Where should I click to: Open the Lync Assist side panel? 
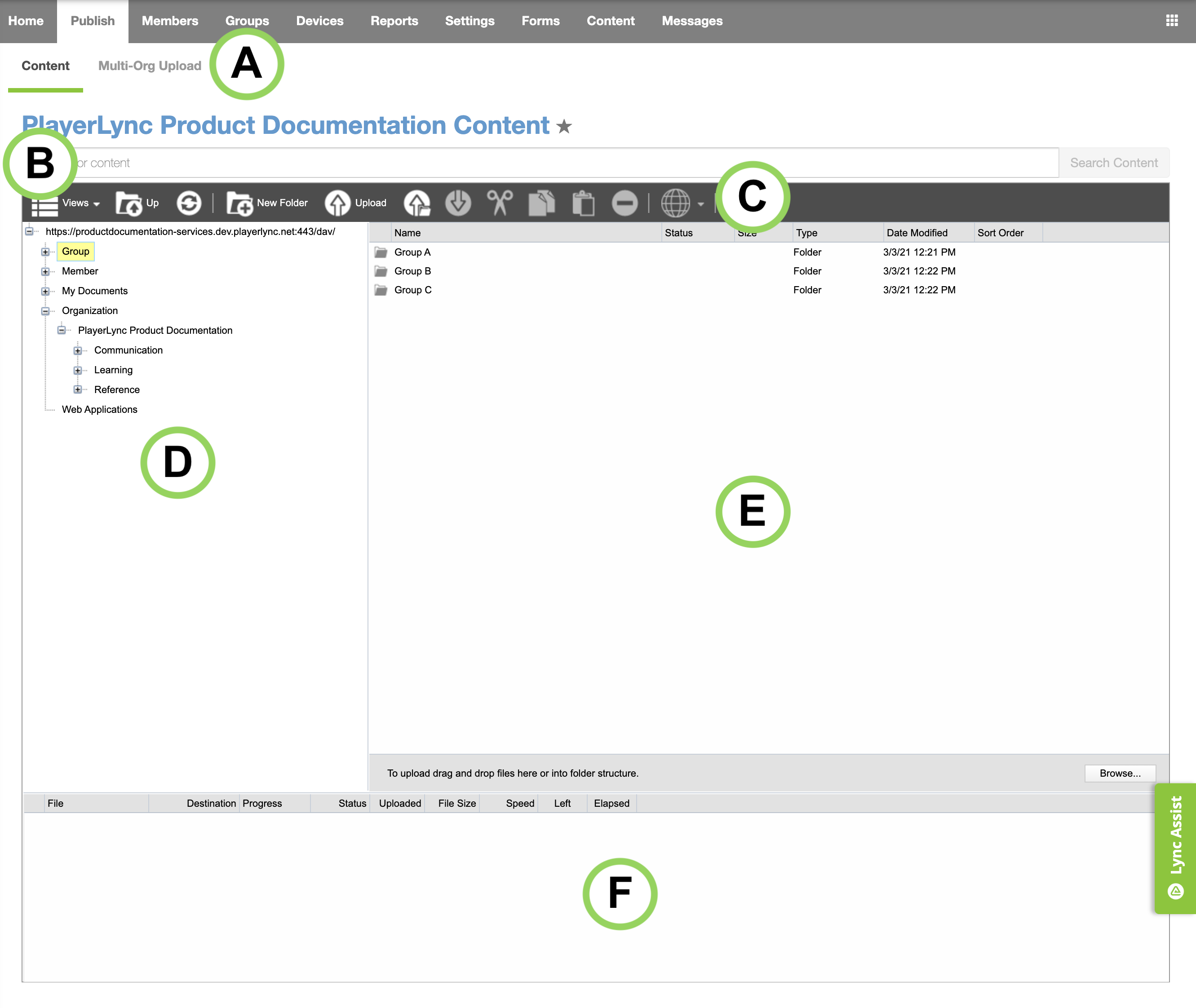(x=1175, y=848)
